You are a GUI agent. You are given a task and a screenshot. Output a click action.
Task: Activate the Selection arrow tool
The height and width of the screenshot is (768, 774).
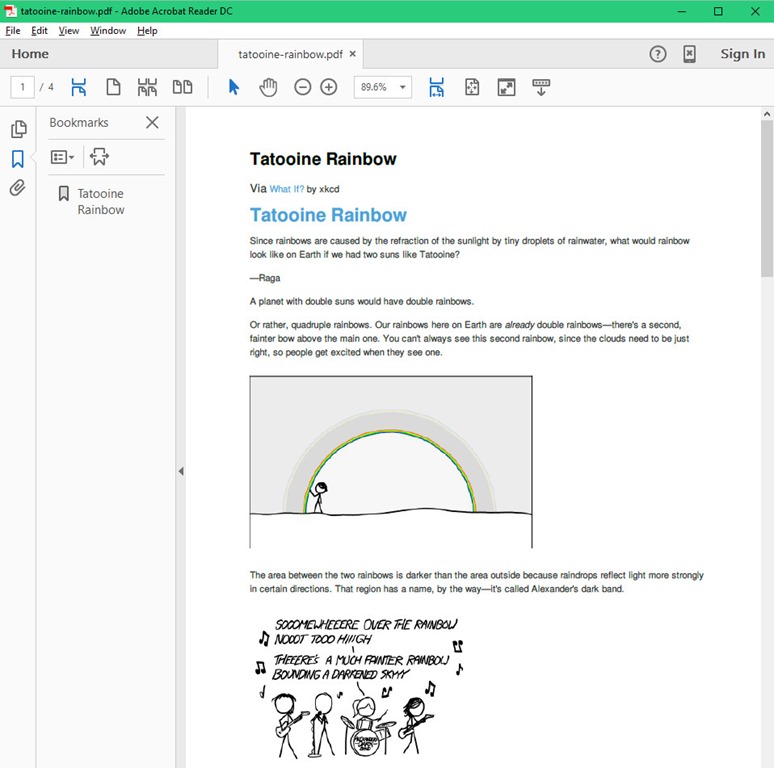[234, 87]
